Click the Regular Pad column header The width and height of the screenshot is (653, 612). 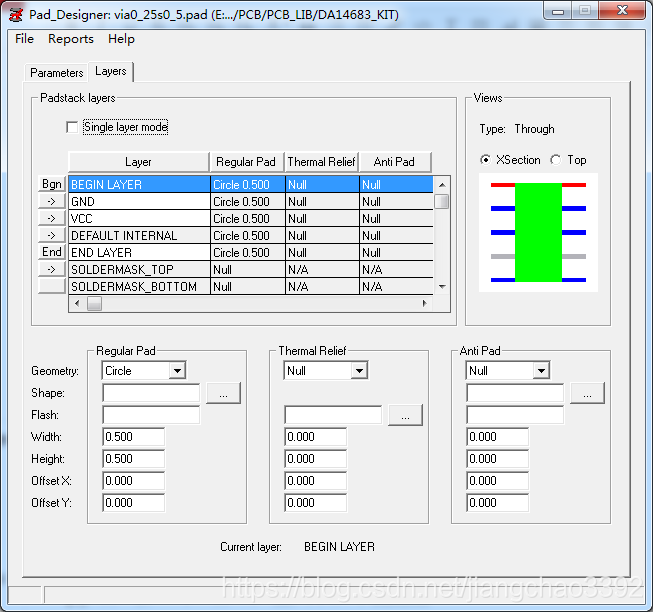tap(247, 162)
